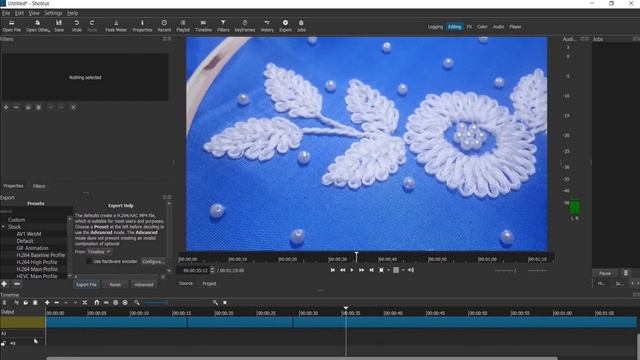The image size is (640, 360).
Task: Mute the video track audio
Action: pos(13,343)
